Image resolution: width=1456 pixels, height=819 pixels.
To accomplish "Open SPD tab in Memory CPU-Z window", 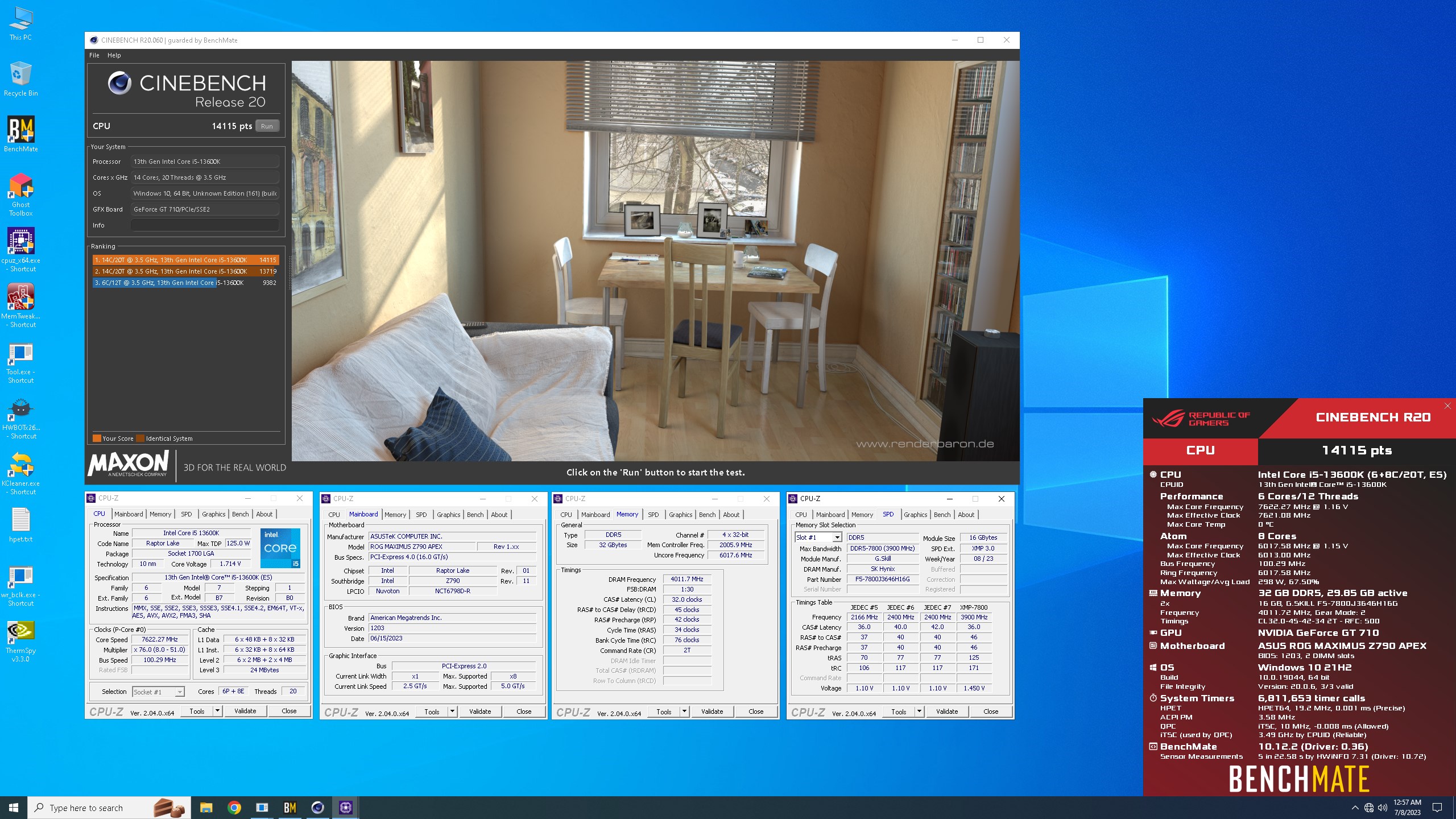I will [x=653, y=515].
